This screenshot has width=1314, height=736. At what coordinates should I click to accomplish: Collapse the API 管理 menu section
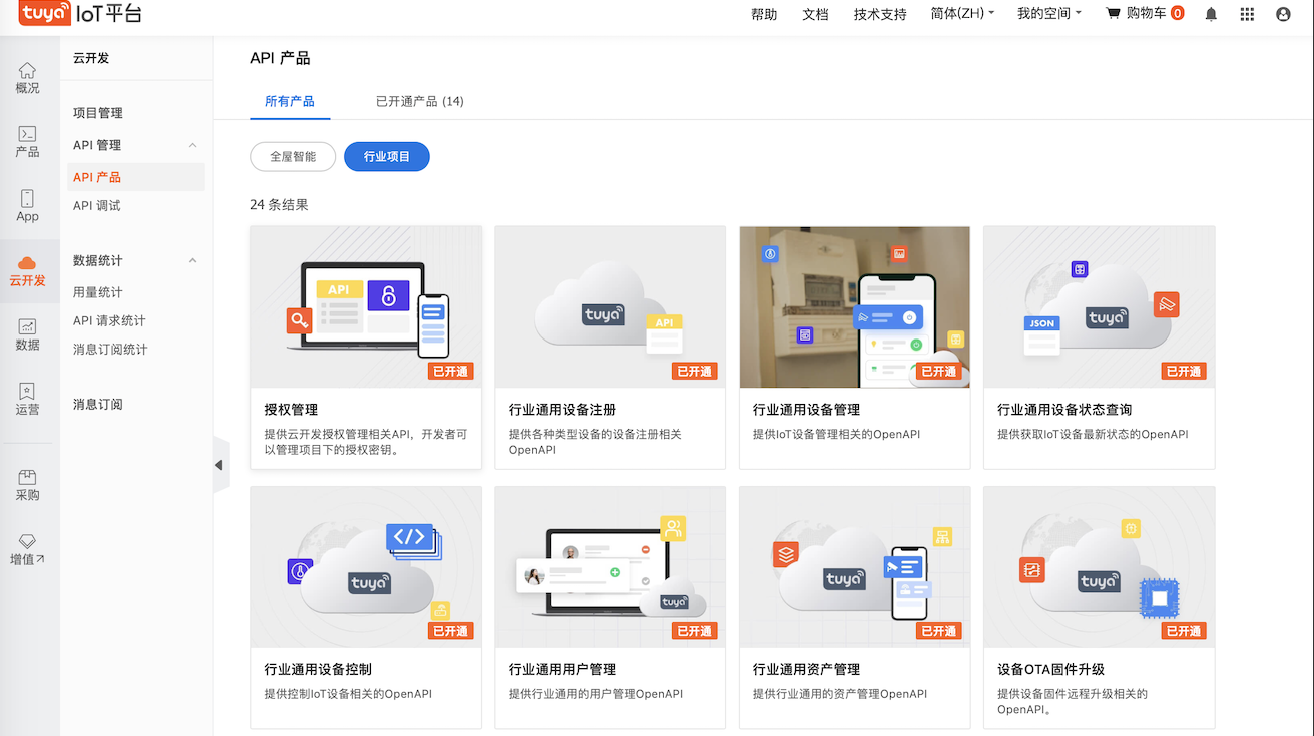[x=193, y=145]
